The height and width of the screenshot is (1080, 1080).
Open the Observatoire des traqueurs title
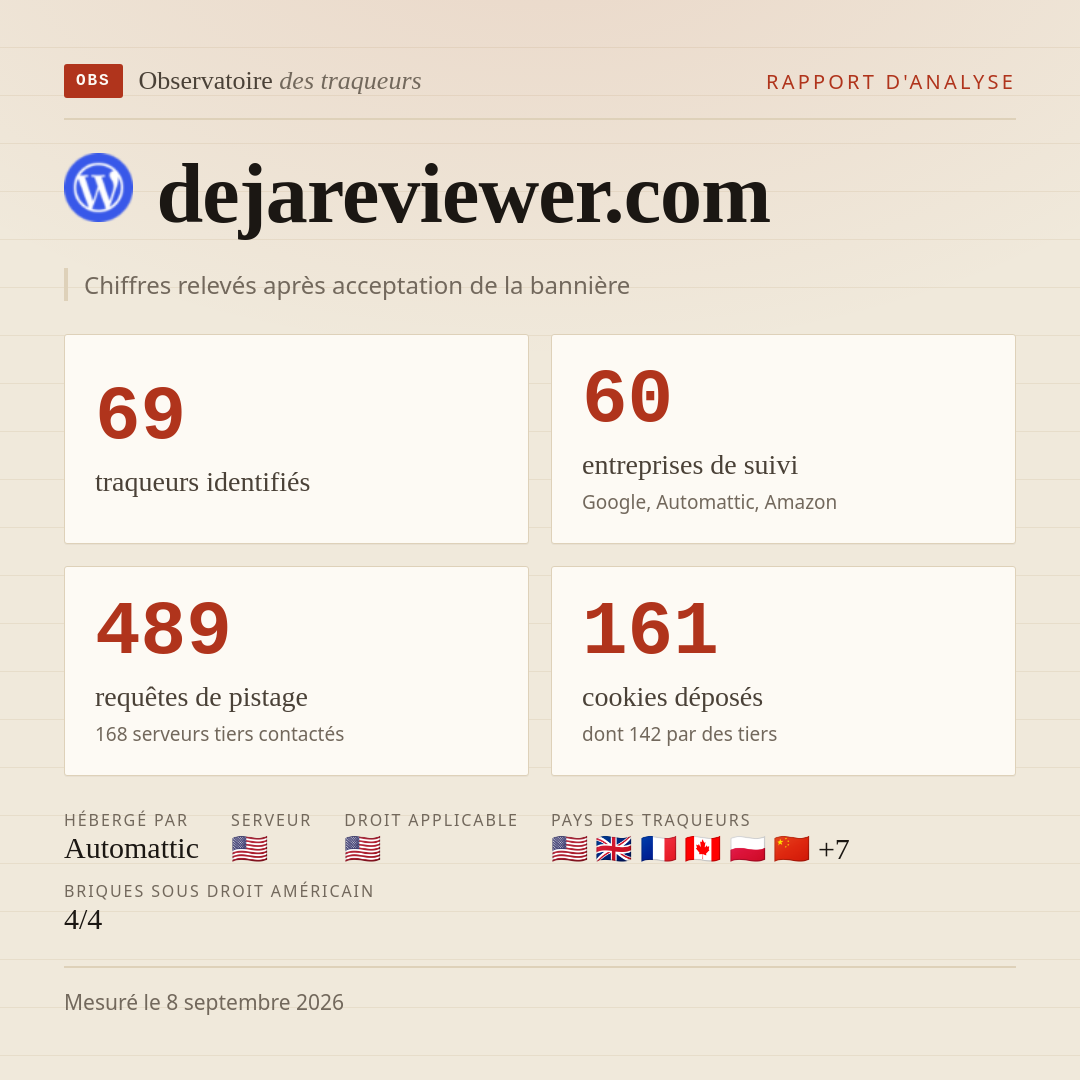pos(280,81)
